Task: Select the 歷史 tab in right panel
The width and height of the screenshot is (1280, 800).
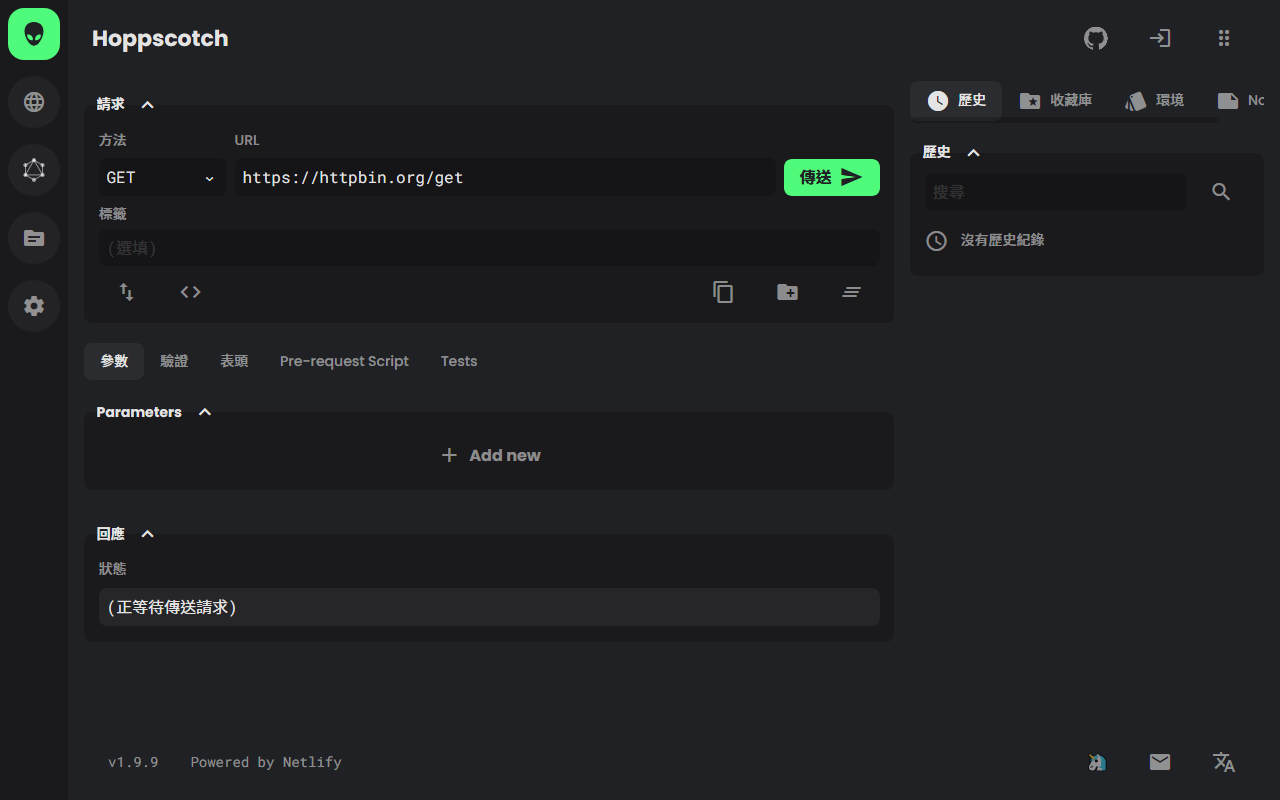Action: pos(956,100)
